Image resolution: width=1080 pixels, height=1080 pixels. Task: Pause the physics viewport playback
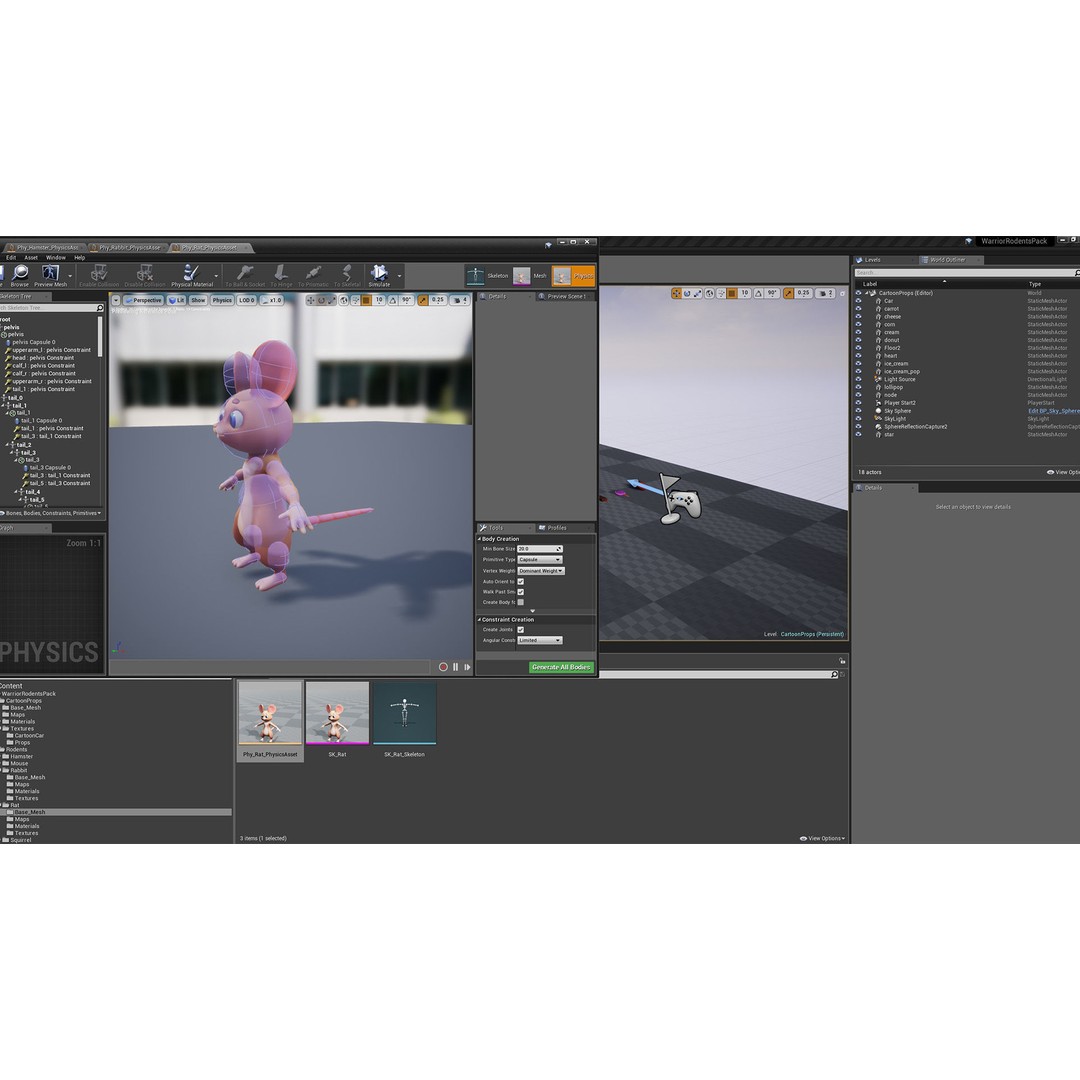[455, 667]
